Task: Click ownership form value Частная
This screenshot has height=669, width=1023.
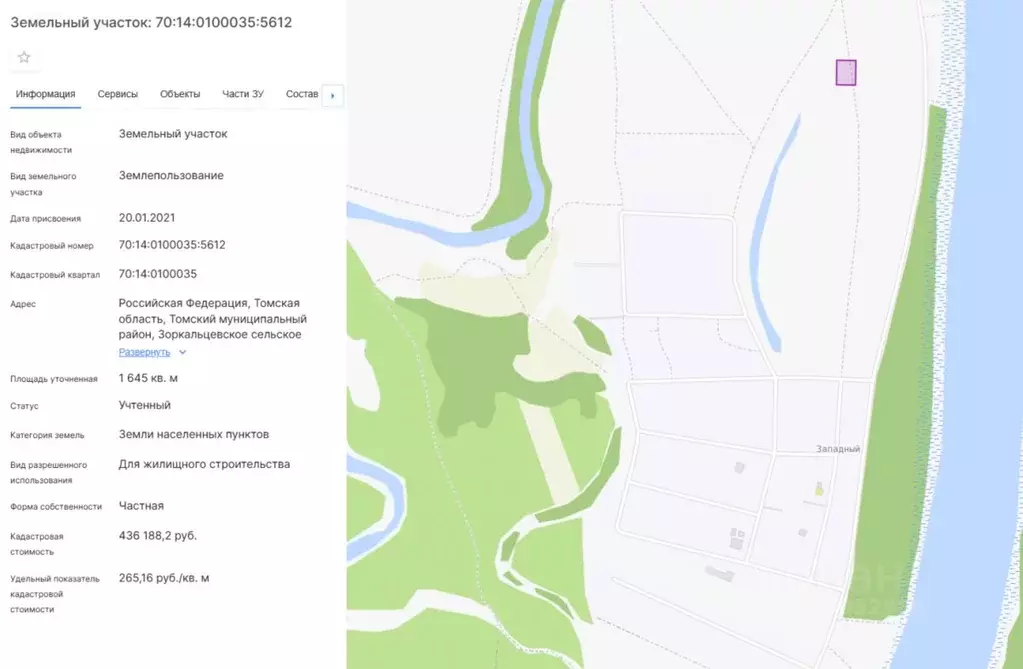Action: tap(141, 506)
